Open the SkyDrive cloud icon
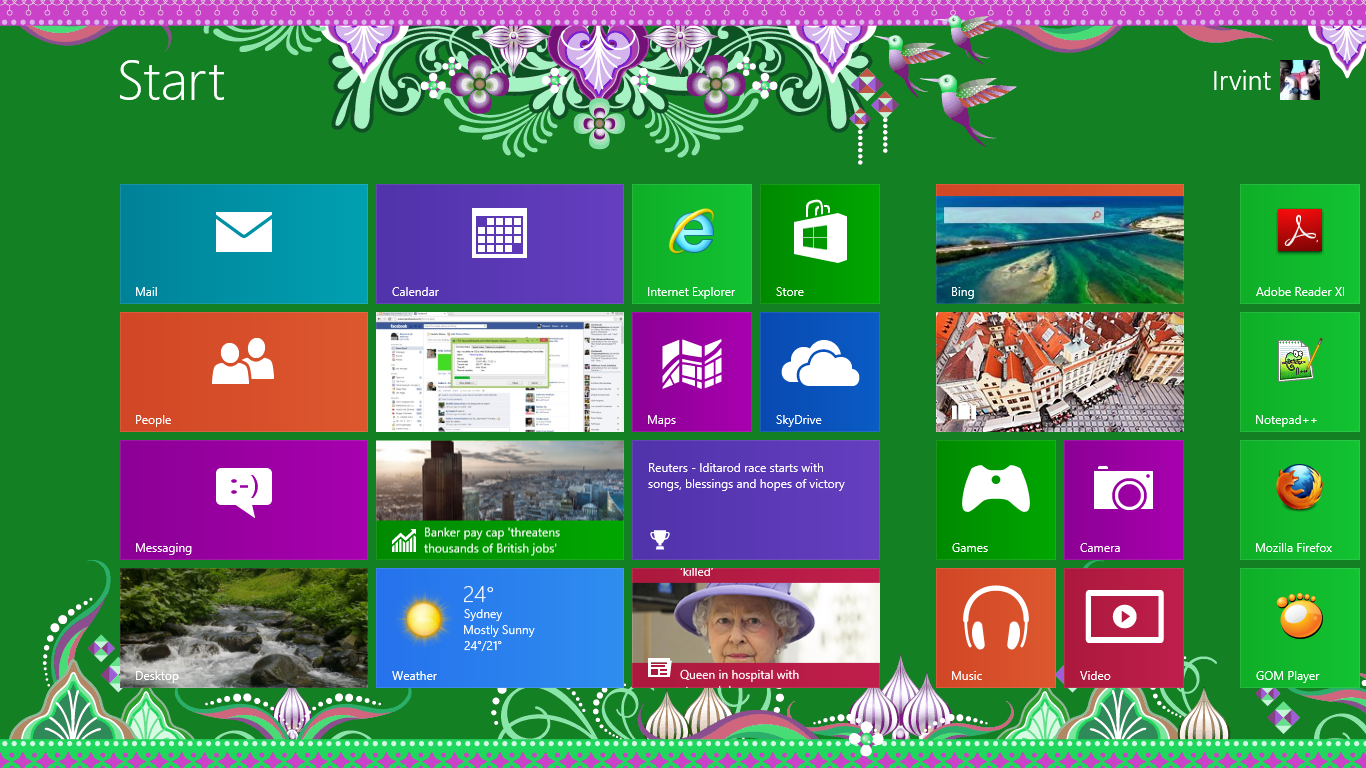The width and height of the screenshot is (1366, 768). click(820, 363)
